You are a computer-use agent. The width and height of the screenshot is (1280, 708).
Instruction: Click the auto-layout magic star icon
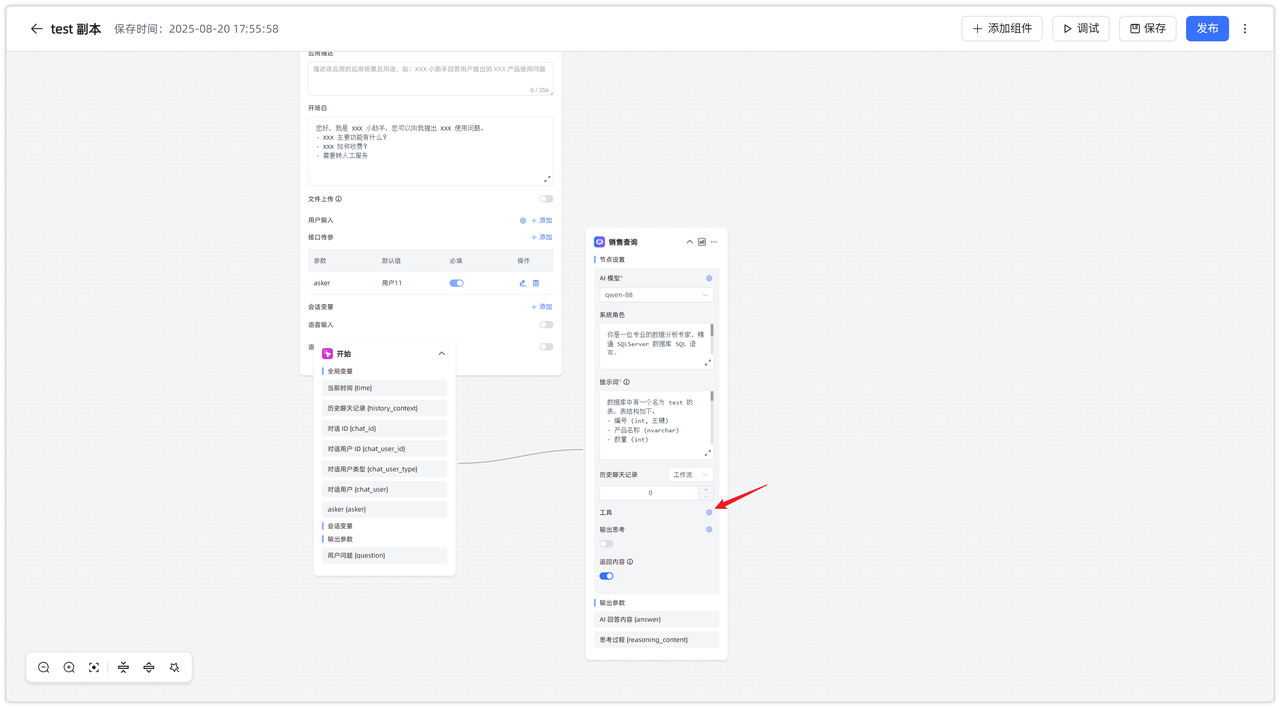(x=173, y=667)
